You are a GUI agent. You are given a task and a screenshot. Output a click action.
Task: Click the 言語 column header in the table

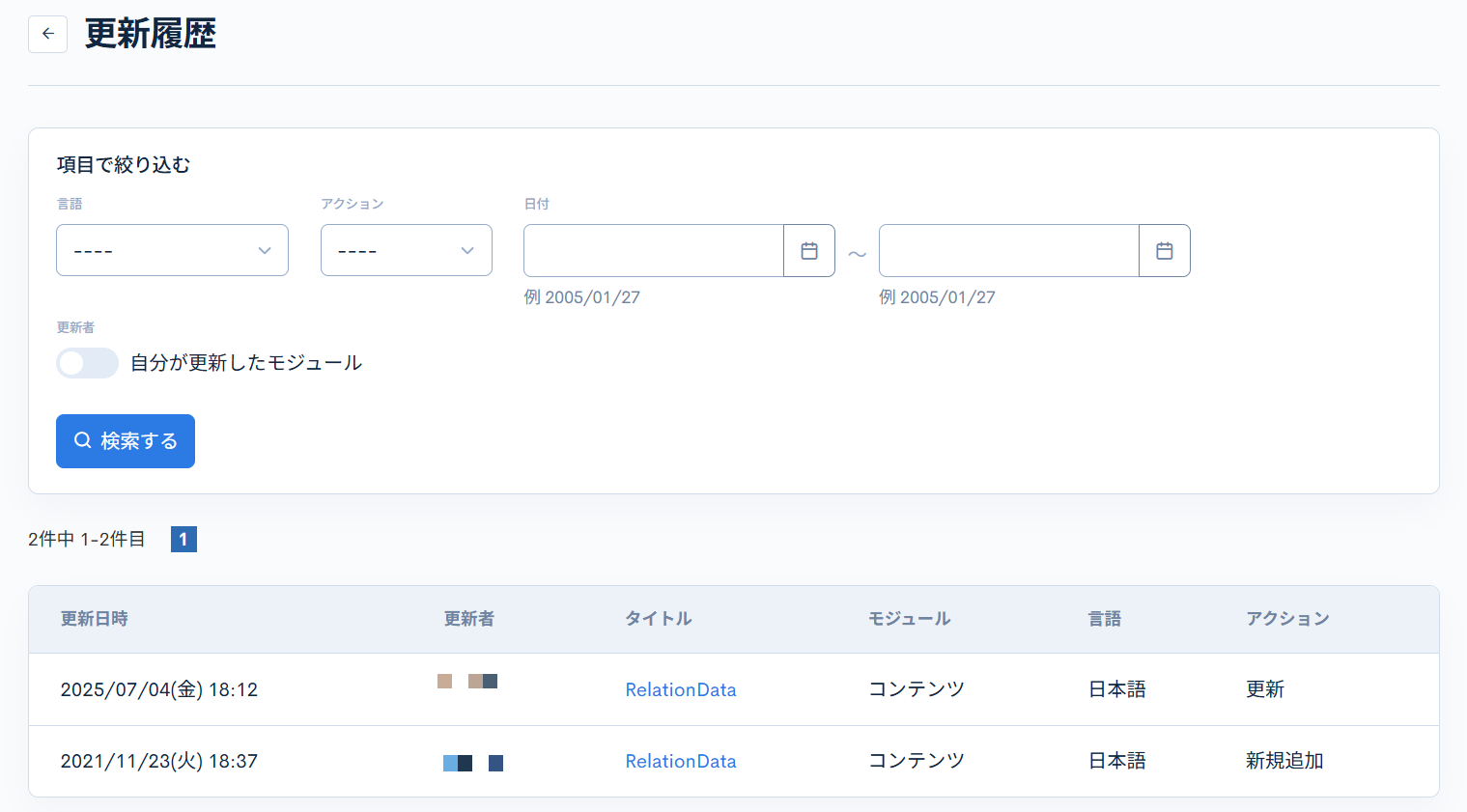[x=1105, y=619]
